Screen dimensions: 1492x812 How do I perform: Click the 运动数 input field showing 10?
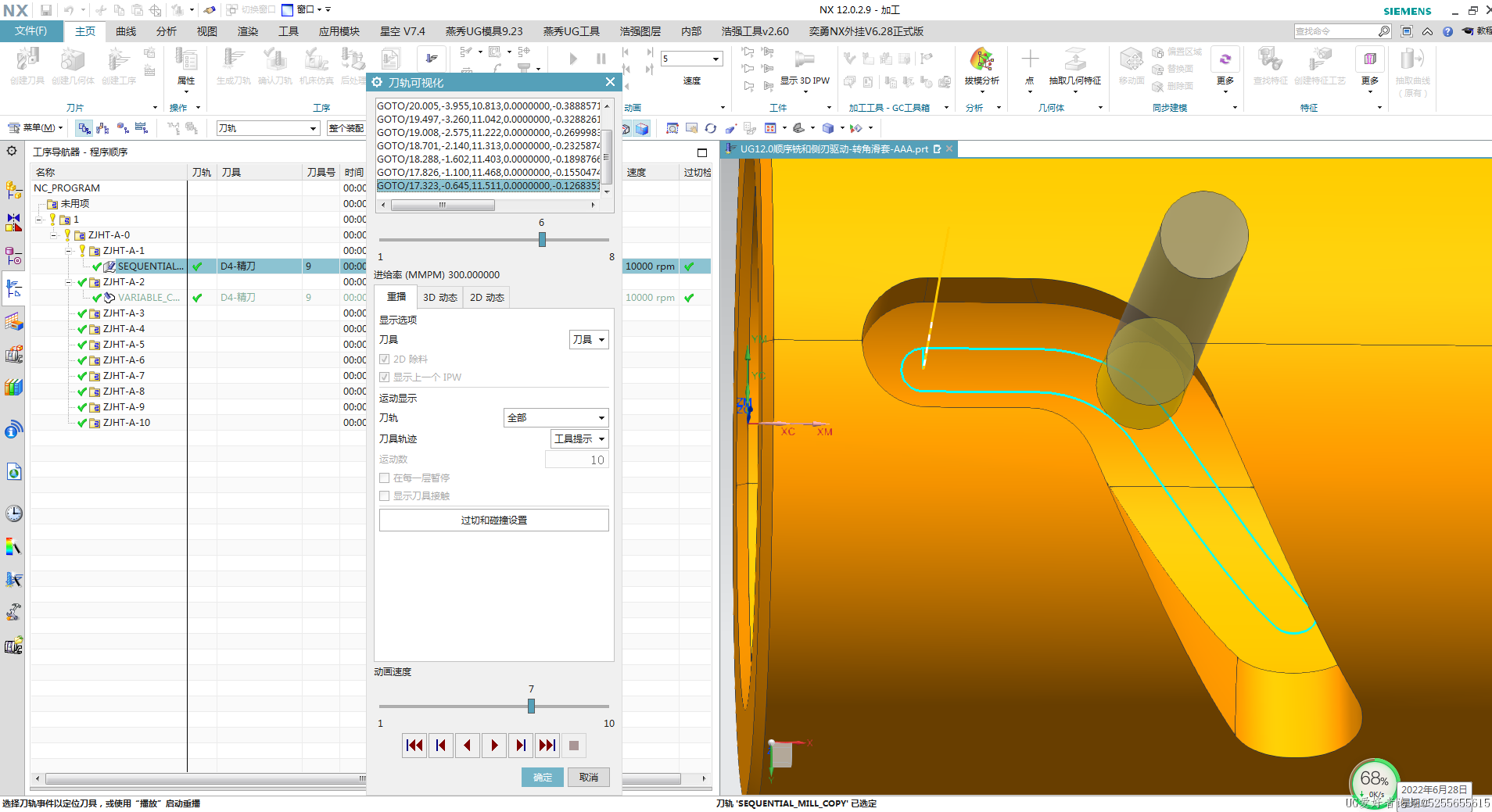pos(576,460)
